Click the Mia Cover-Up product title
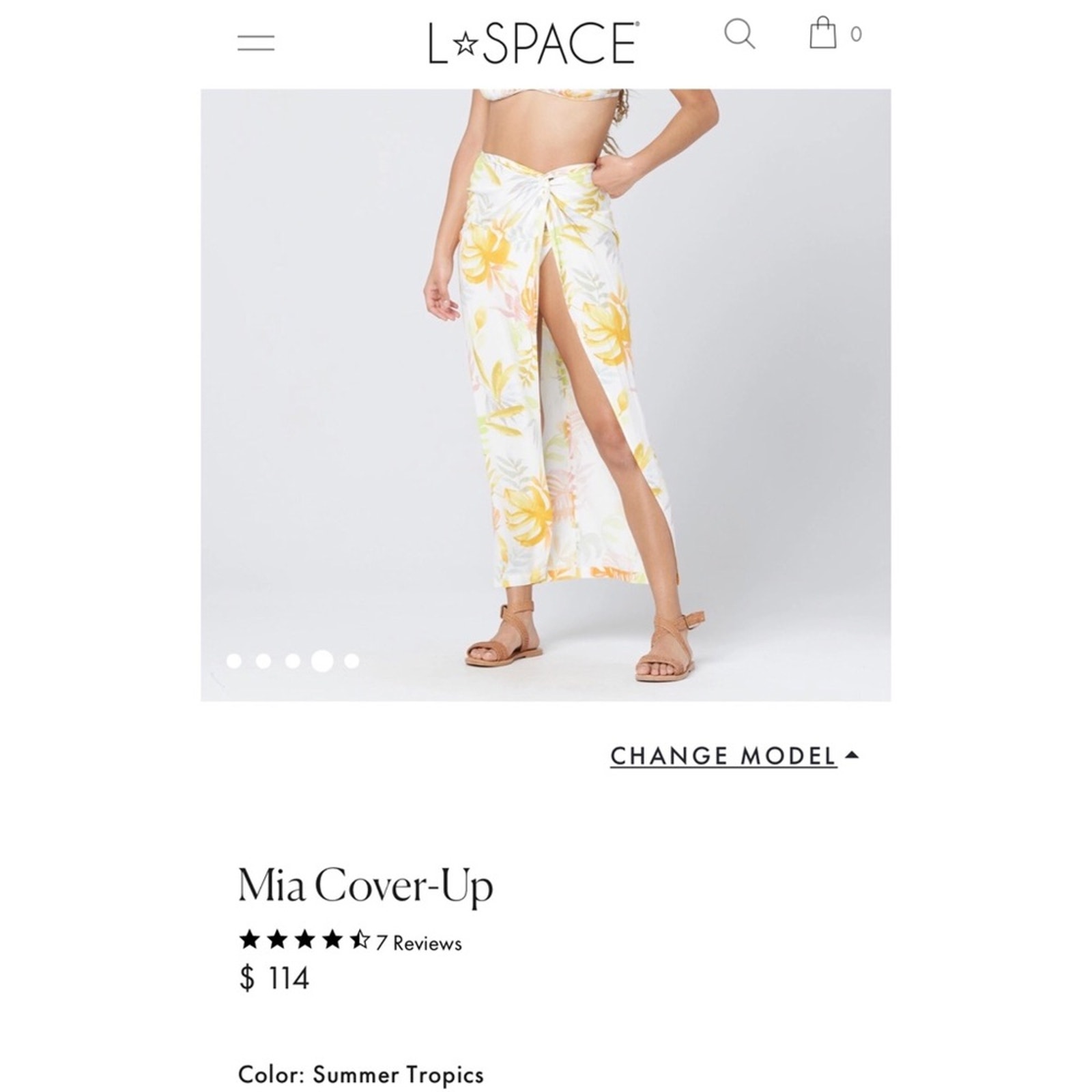1092x1092 pixels. click(365, 885)
